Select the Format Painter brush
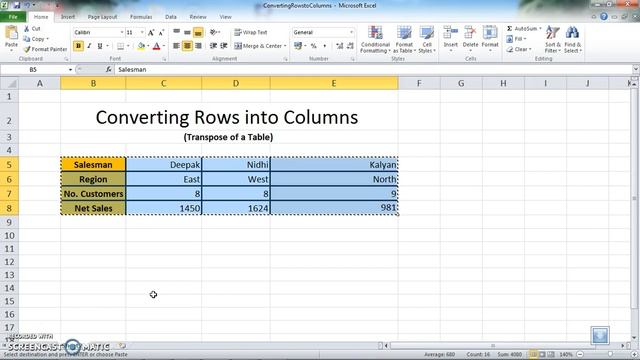 27,49
